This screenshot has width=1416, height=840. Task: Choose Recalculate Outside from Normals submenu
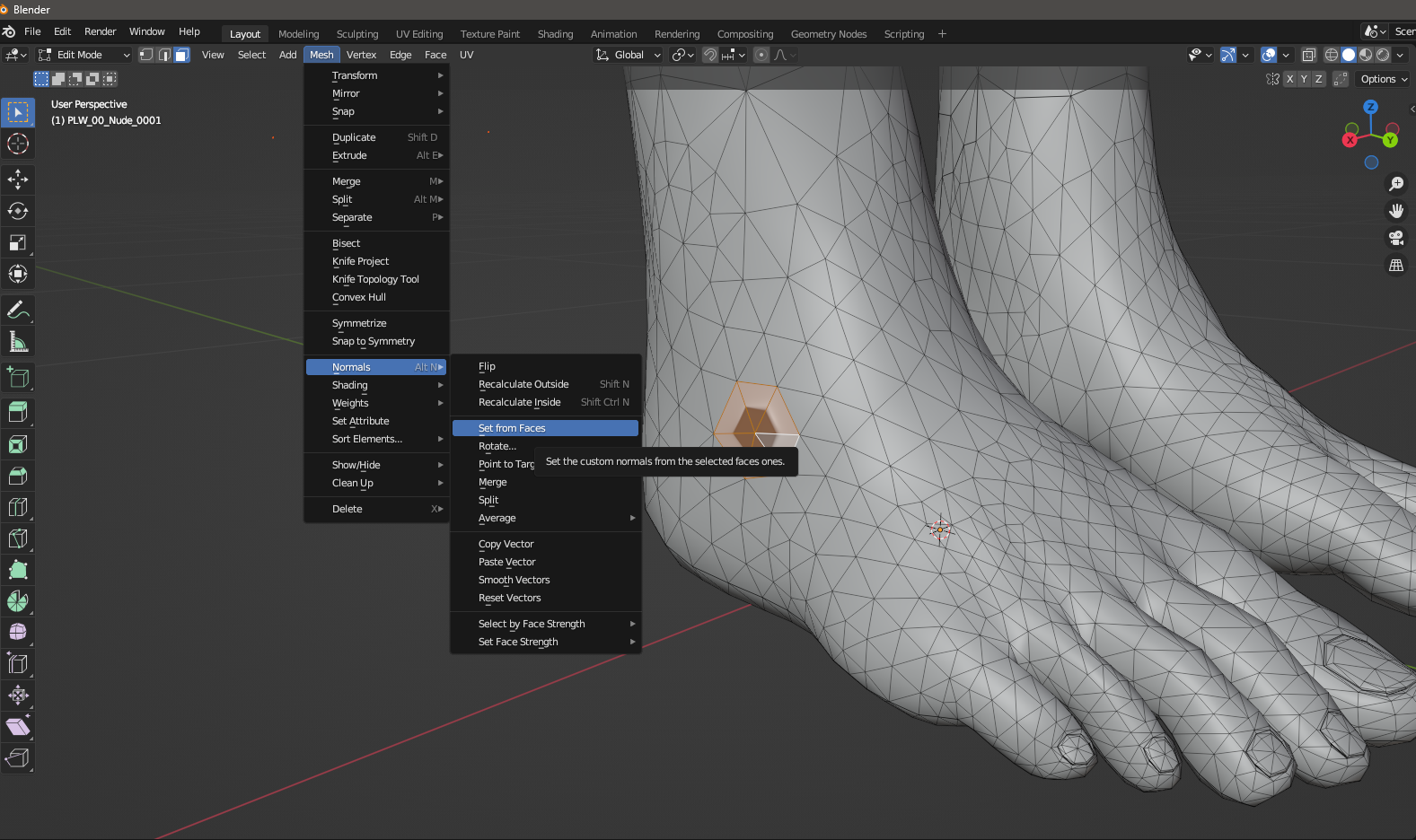pos(523,384)
